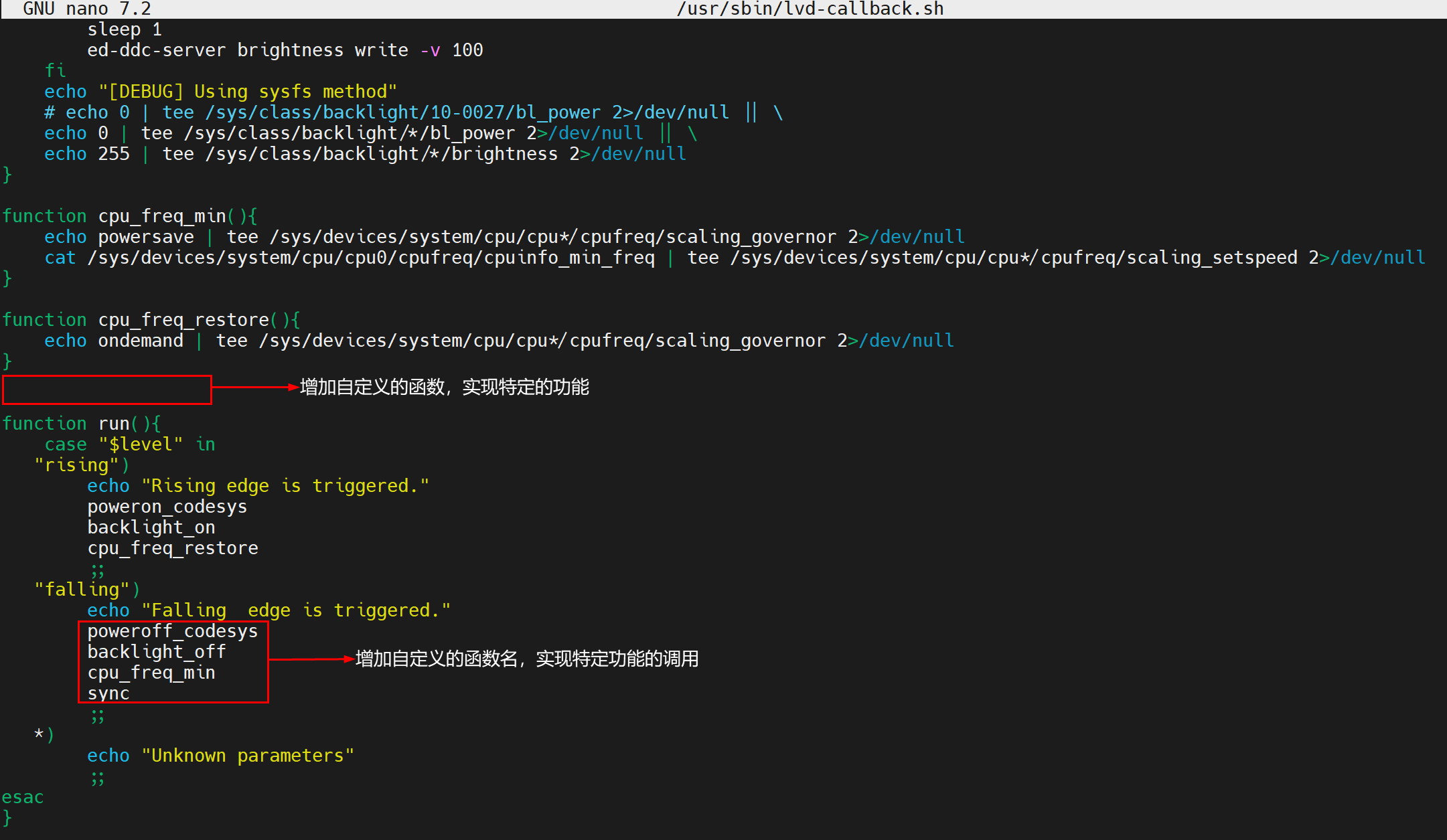
Task: Click the file path /usr/sbin/lvd-callback.sh in title
Action: pos(810,9)
